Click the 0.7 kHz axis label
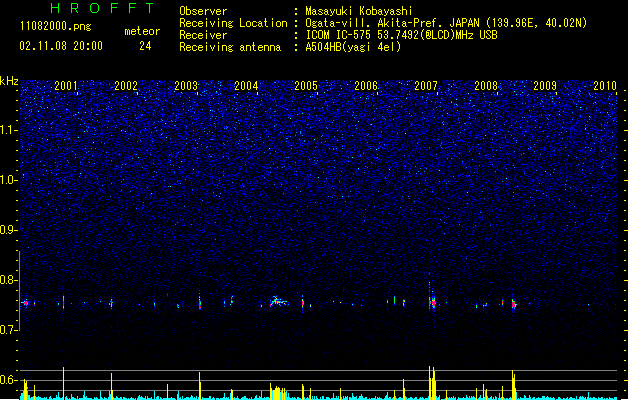 (9, 330)
